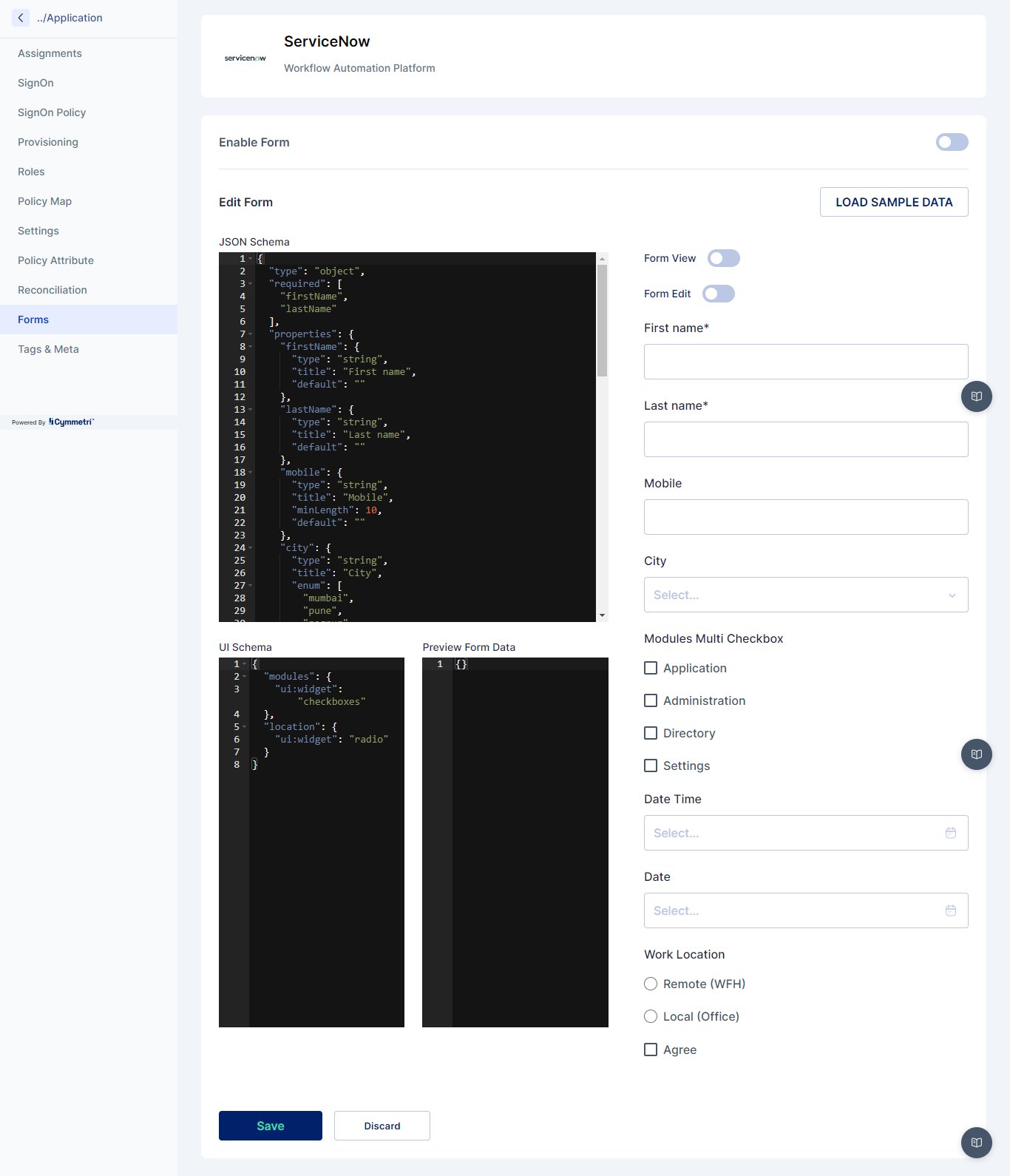1010x1176 pixels.
Task: Click the Save button
Action: click(271, 1126)
